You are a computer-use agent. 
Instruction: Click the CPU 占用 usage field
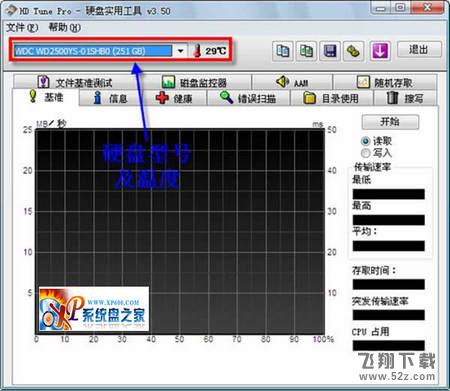[x=389, y=345]
